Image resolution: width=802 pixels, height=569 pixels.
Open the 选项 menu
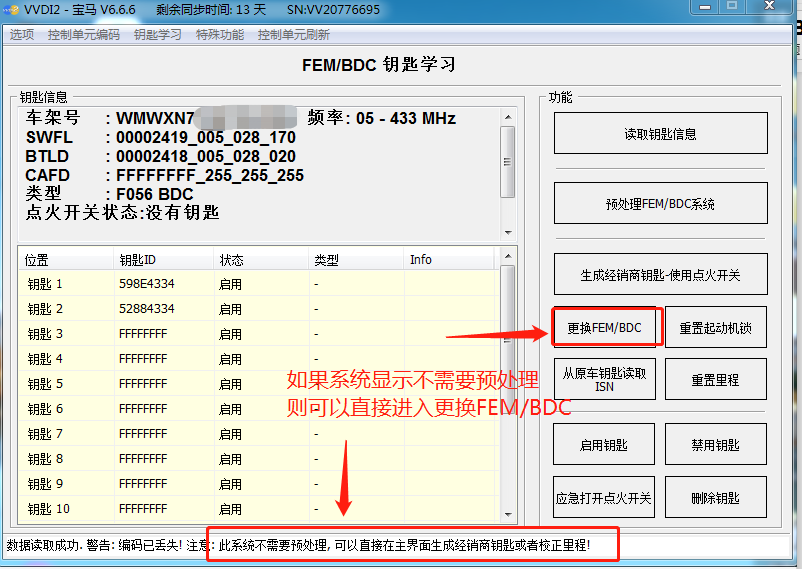(21, 35)
